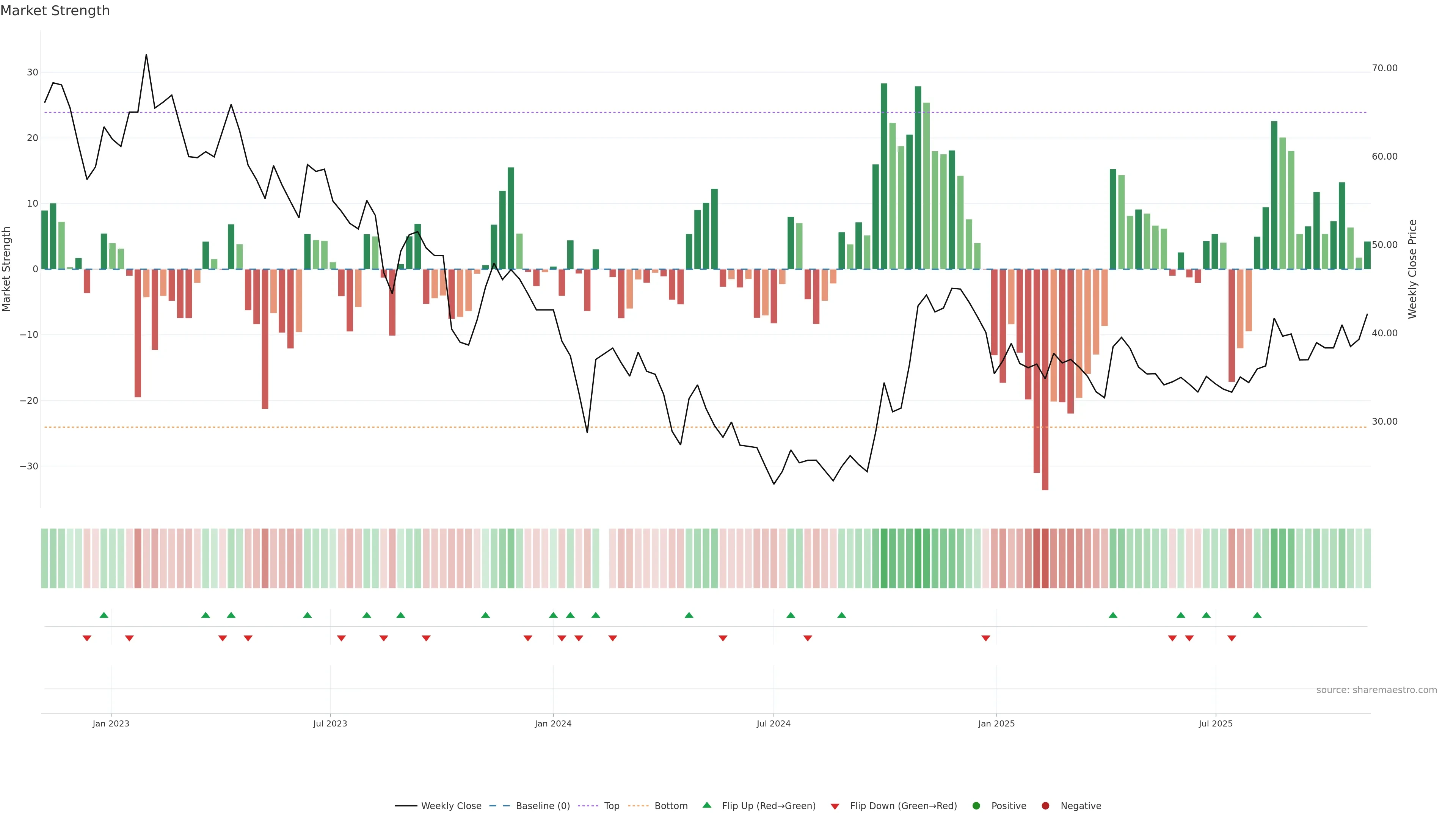
Task: Click the Weekly Close Price axis title
Action: pos(1412,269)
